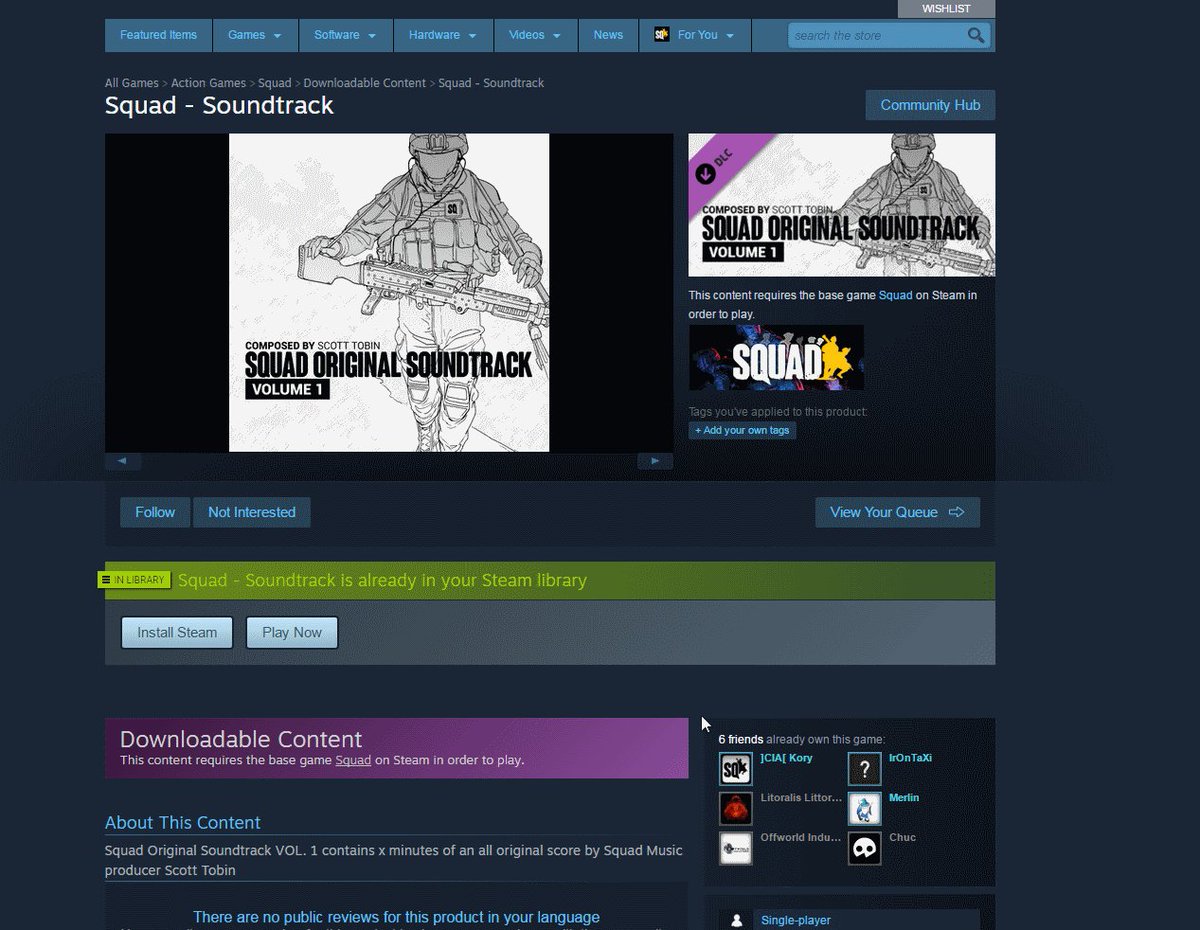
Task: Click the soundtrack header capsule image
Action: 841,205
